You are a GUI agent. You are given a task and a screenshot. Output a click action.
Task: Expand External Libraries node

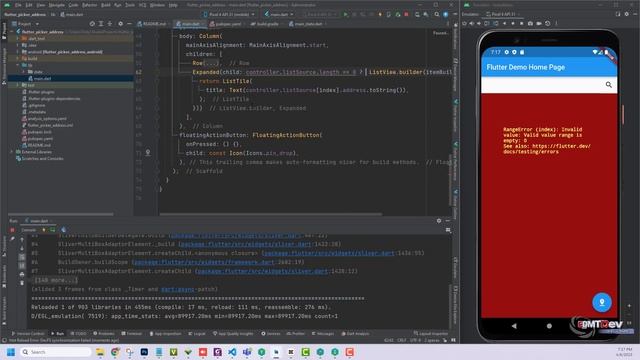pyautogui.click(x=12, y=152)
